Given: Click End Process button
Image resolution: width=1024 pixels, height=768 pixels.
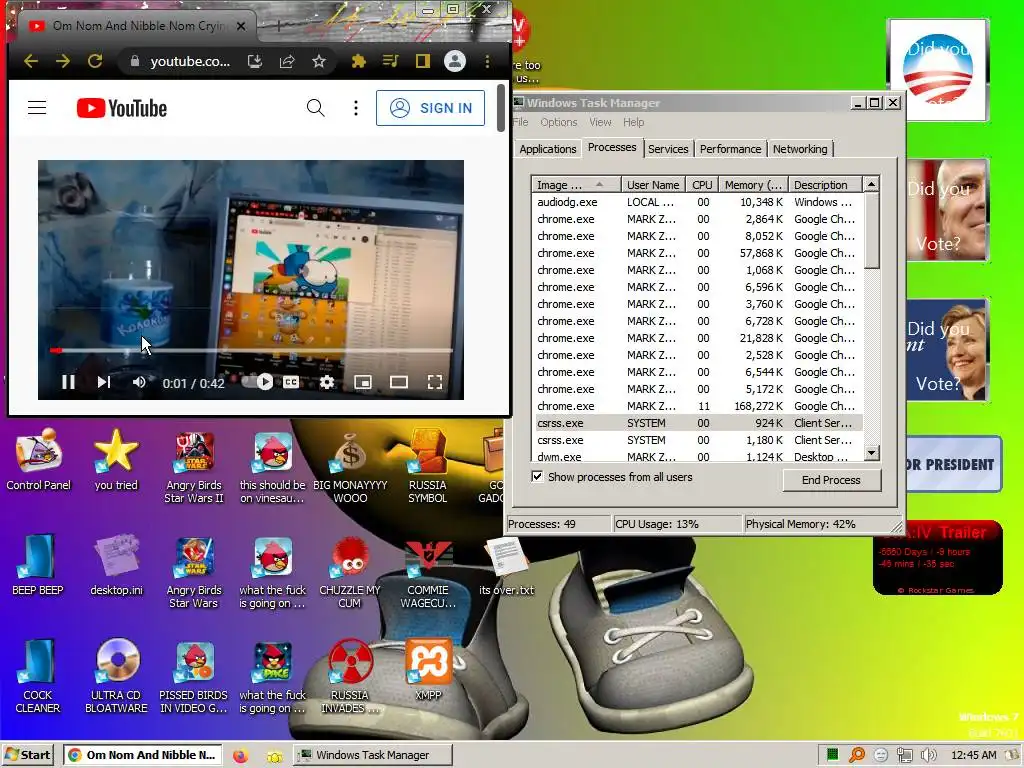Looking at the screenshot, I should tap(831, 480).
